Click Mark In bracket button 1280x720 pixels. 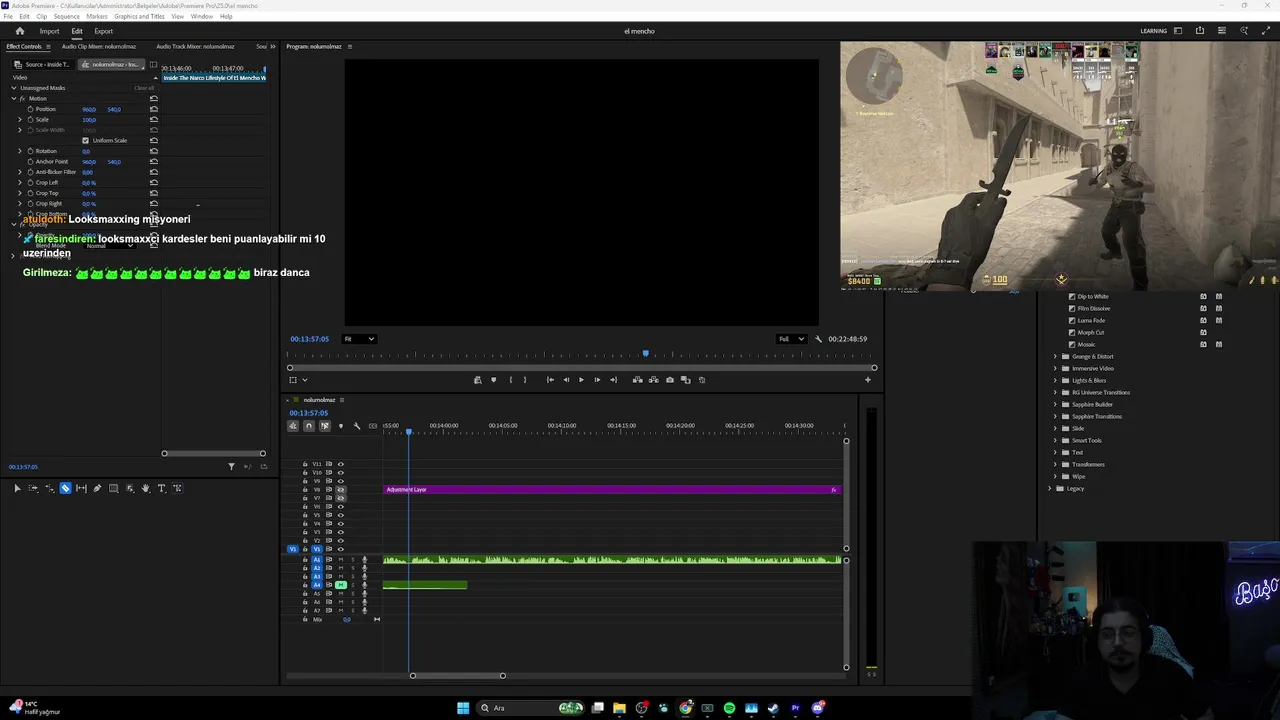(x=511, y=380)
